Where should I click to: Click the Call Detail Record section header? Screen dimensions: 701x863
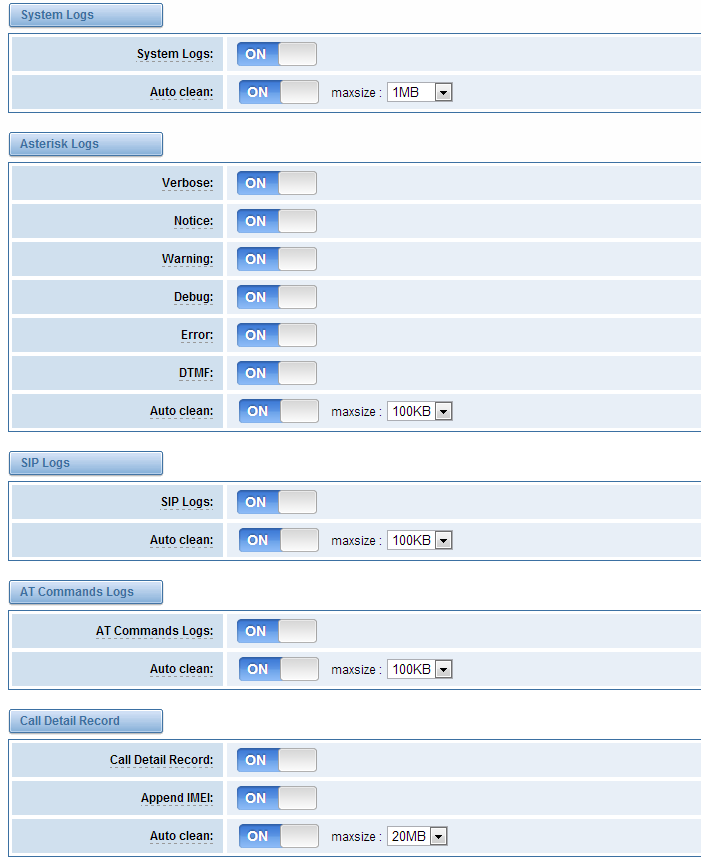[86, 720]
